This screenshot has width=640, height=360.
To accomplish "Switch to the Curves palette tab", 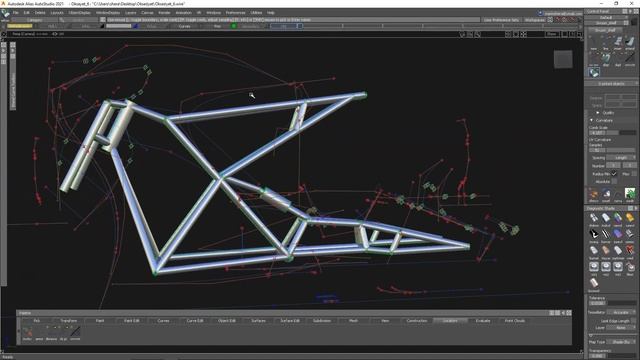I will (x=163, y=321).
